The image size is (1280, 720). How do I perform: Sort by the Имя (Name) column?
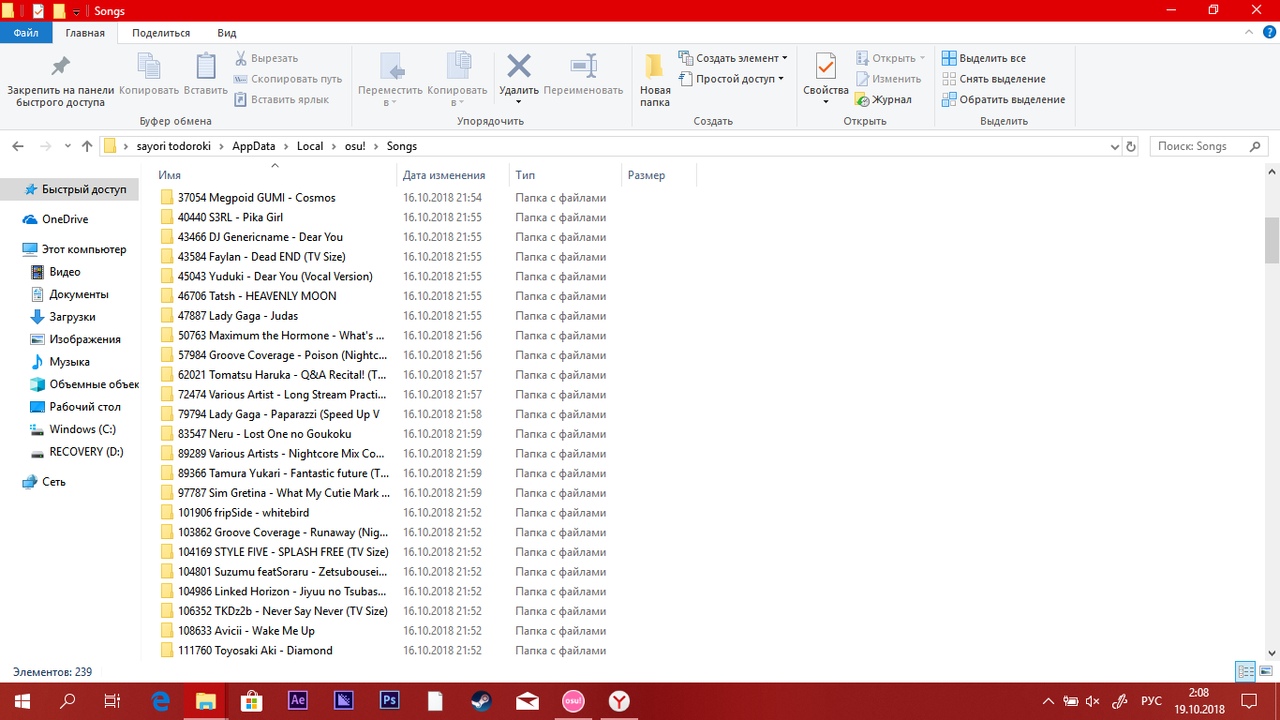tap(276, 175)
